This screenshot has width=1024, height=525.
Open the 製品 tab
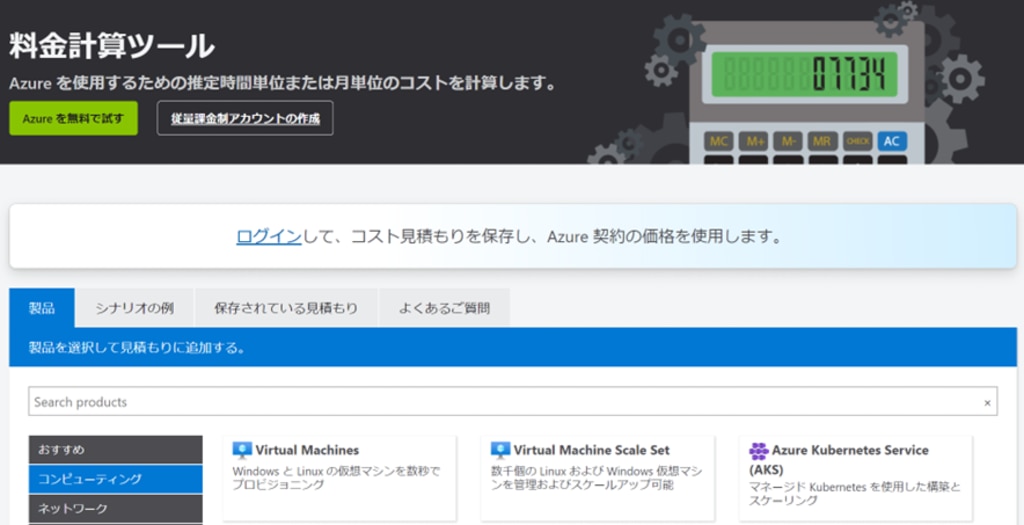(x=42, y=308)
